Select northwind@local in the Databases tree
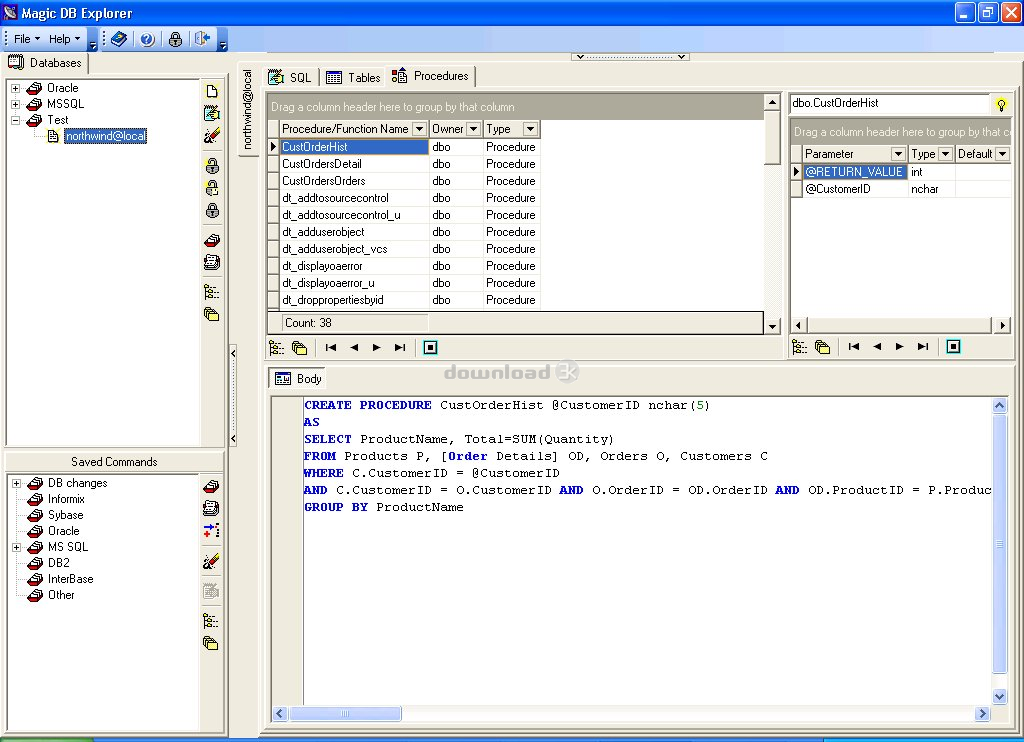This screenshot has width=1024, height=742. (x=105, y=136)
